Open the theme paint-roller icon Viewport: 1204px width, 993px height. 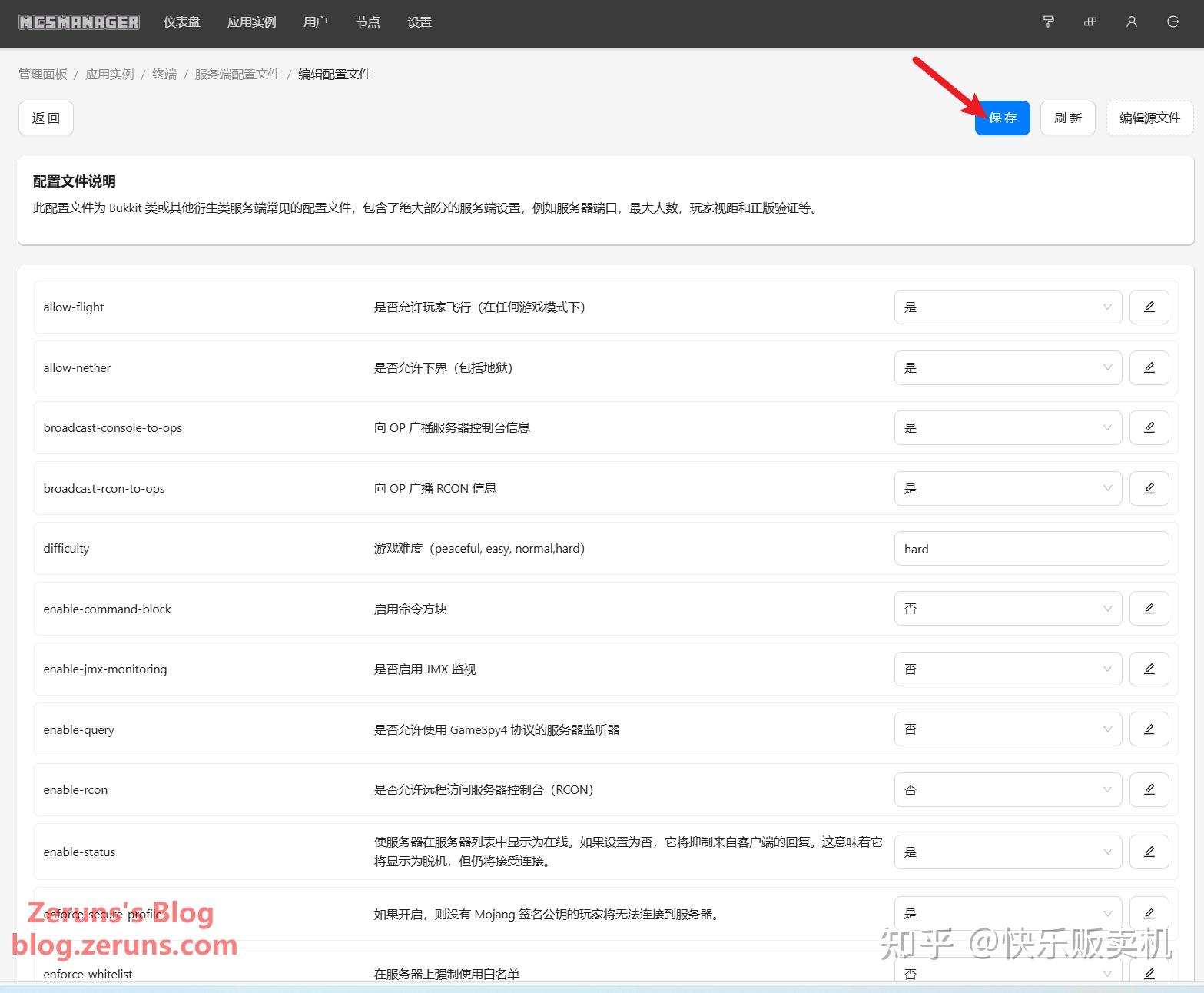[1048, 22]
